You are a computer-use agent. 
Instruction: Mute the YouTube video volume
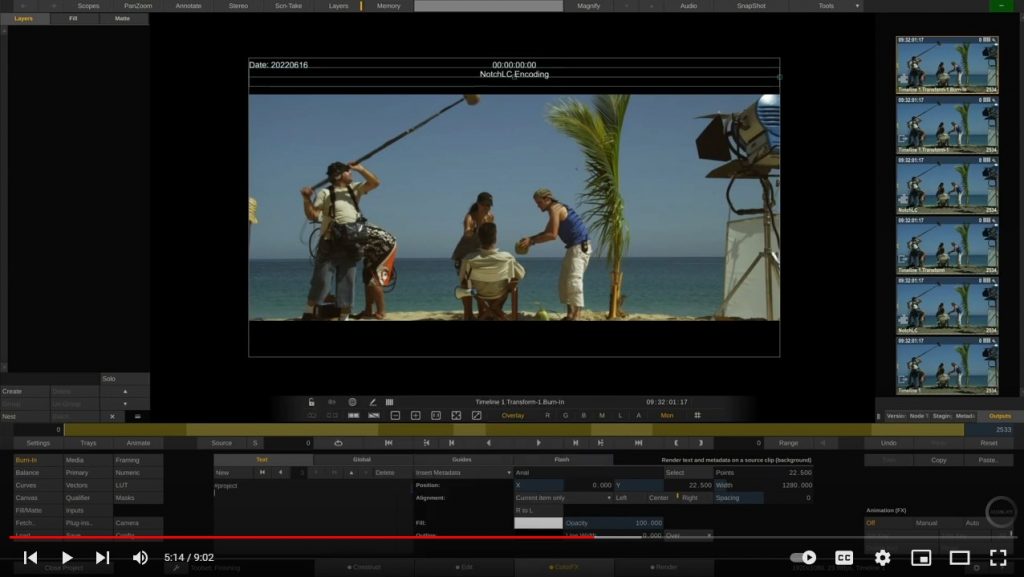[140, 557]
